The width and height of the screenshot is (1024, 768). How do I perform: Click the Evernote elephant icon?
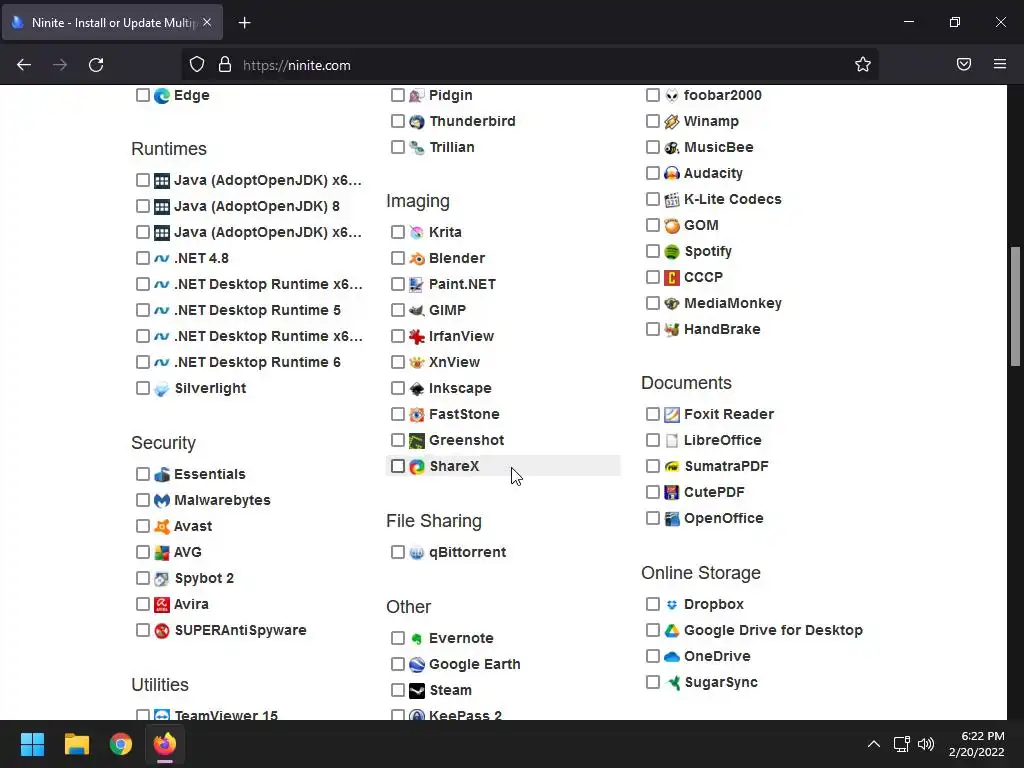tap(417, 639)
